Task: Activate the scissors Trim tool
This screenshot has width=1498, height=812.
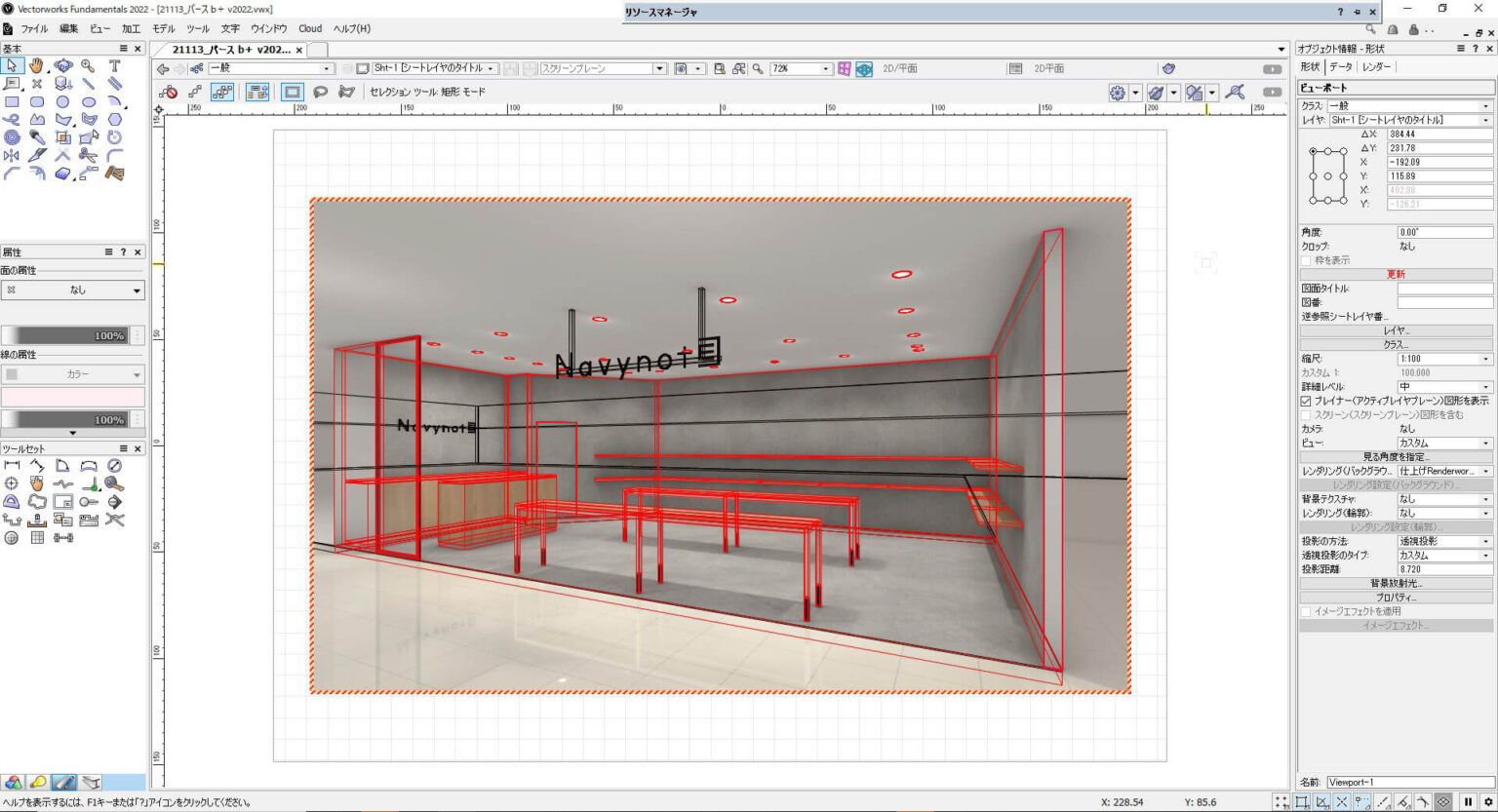Action: point(88,155)
